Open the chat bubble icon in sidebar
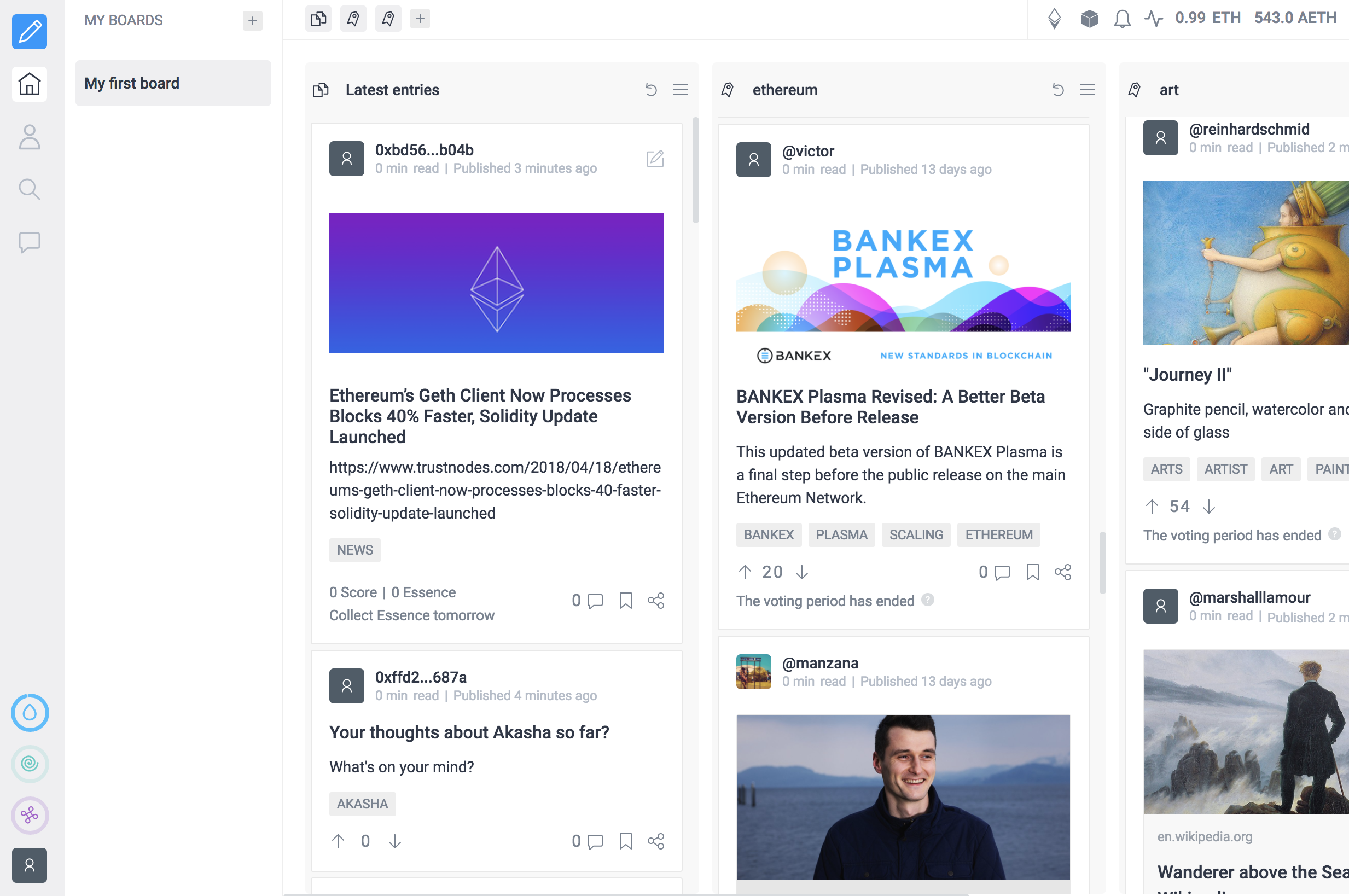The height and width of the screenshot is (896, 1349). pos(29,242)
